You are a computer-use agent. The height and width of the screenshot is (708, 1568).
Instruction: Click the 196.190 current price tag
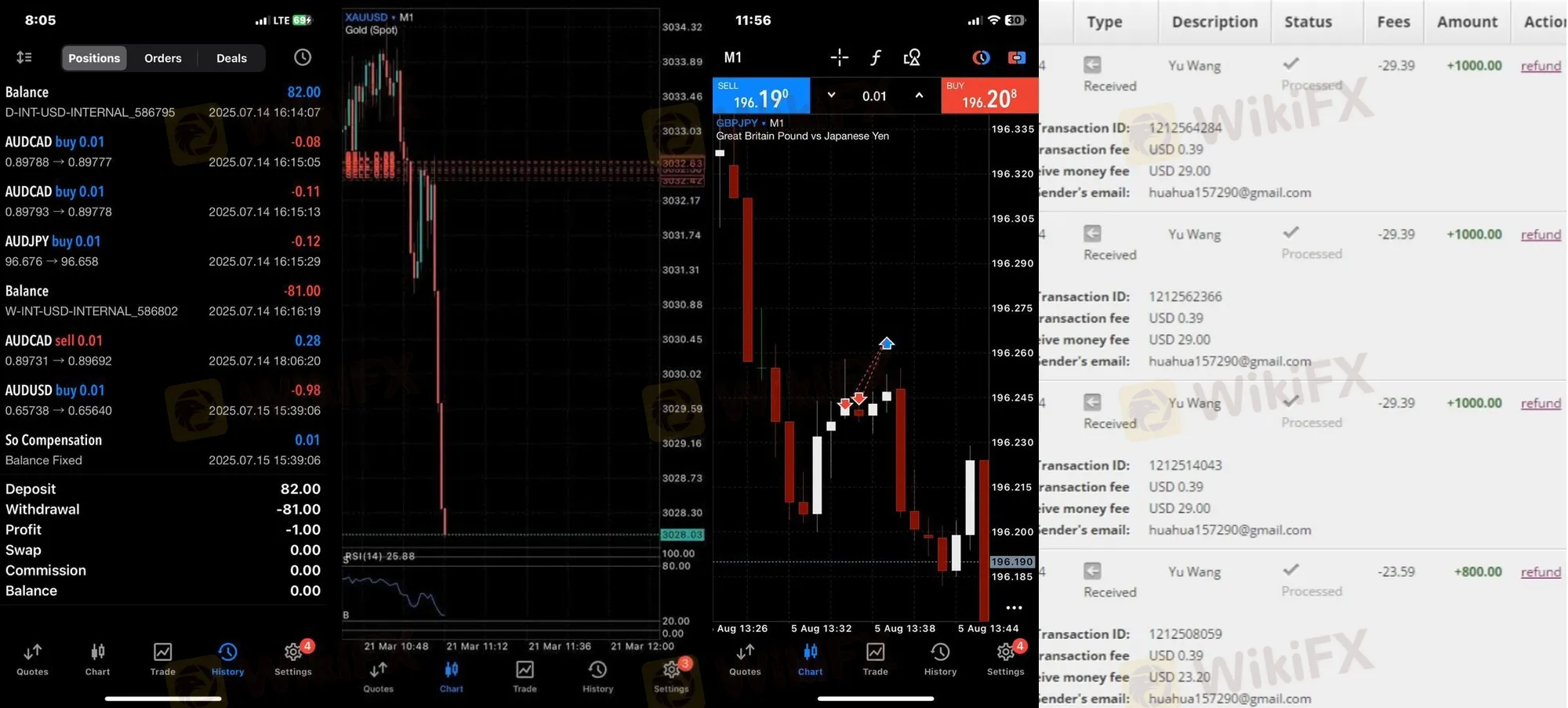(1012, 561)
